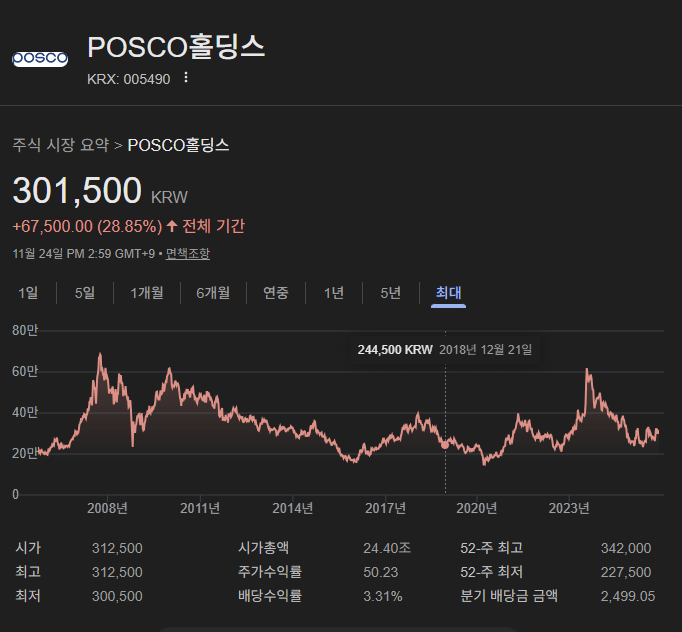Click the +67,500.00 (28.85%) change text
The image size is (682, 632).
[x=87, y=227]
